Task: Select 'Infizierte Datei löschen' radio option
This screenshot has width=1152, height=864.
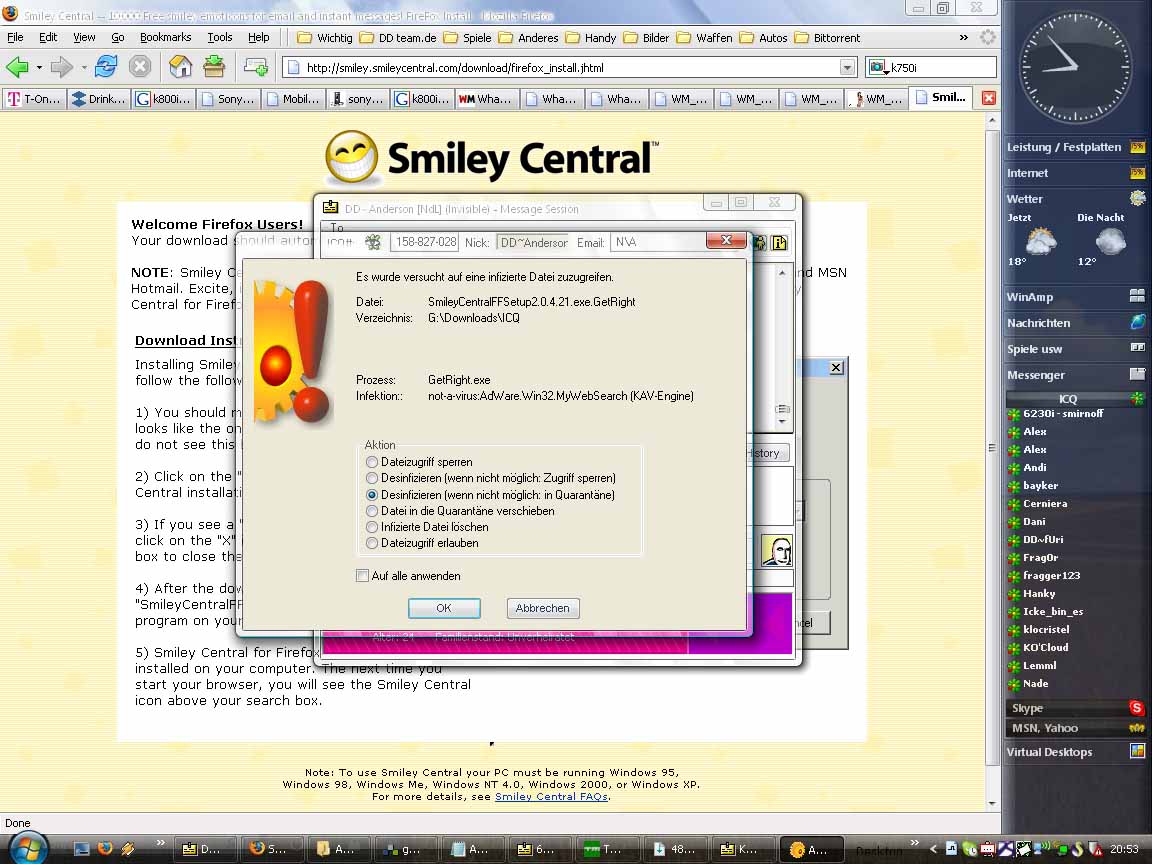Action: pos(372,527)
